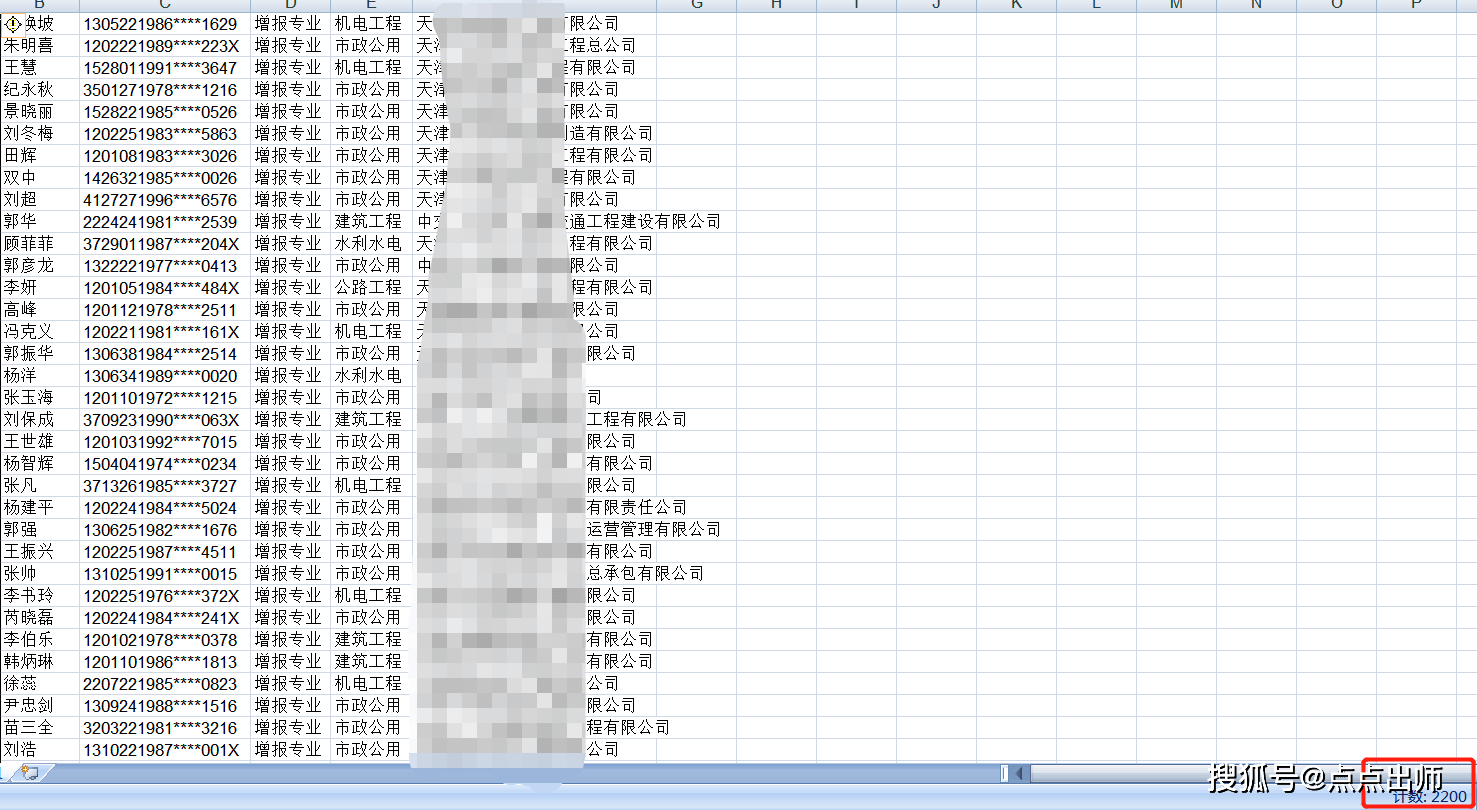Select the cell with name 杨洋
The height and width of the screenshot is (810, 1477).
[x=40, y=375]
